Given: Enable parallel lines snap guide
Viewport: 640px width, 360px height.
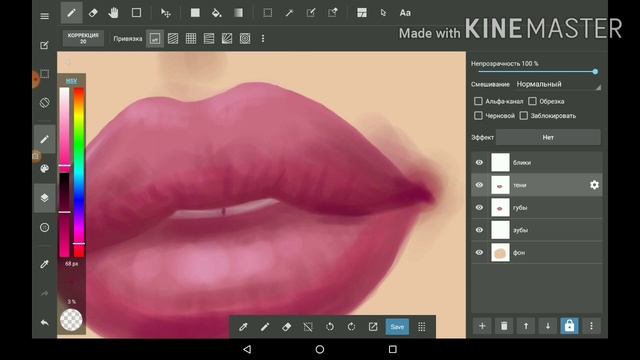Looking at the screenshot, I should coord(173,39).
